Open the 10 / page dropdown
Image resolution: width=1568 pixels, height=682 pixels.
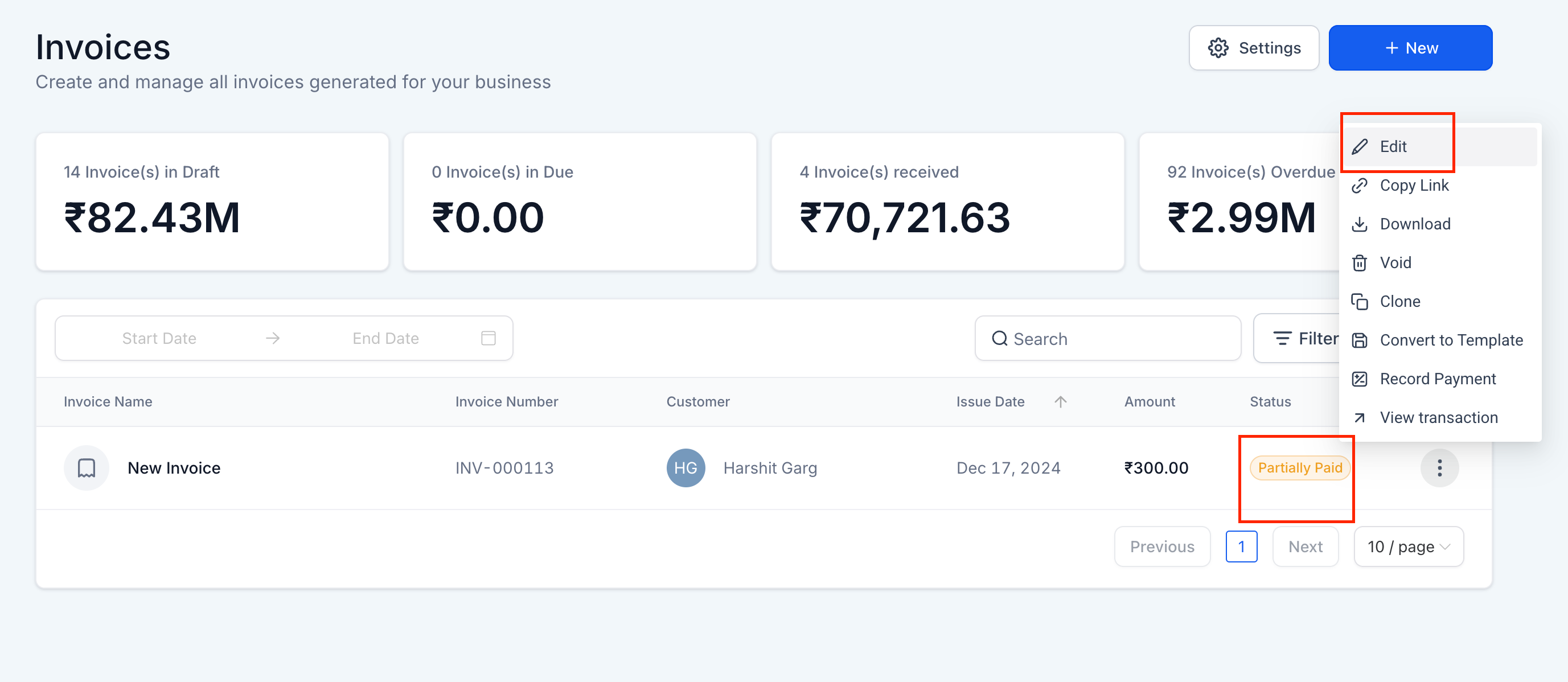(1408, 547)
